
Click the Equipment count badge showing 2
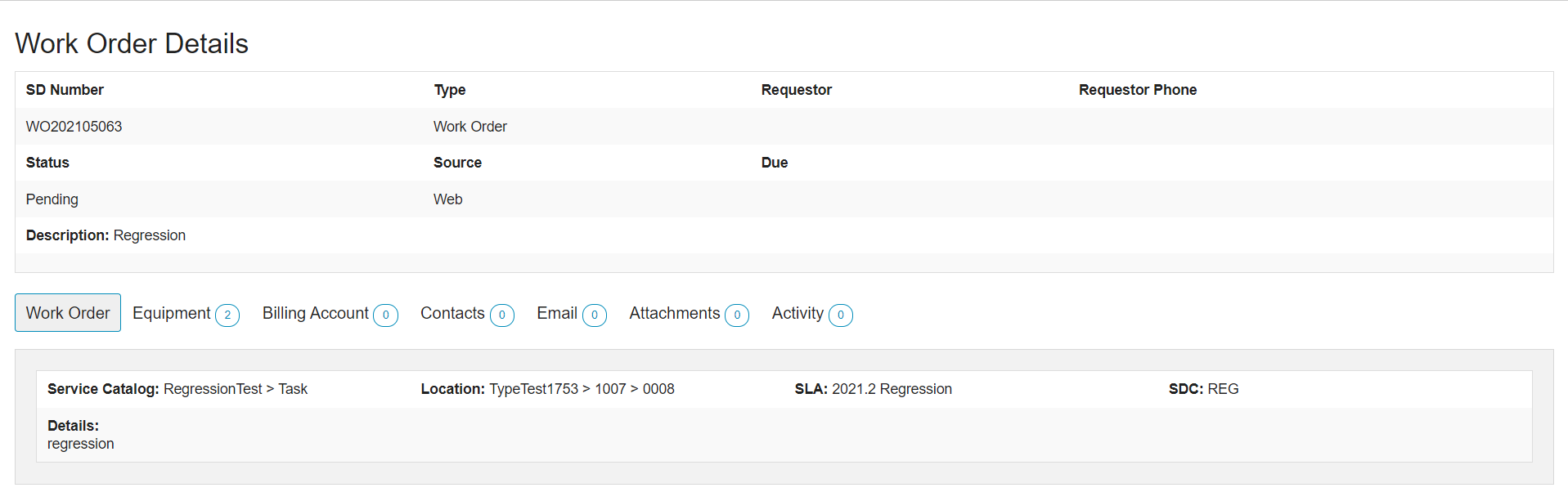228,315
